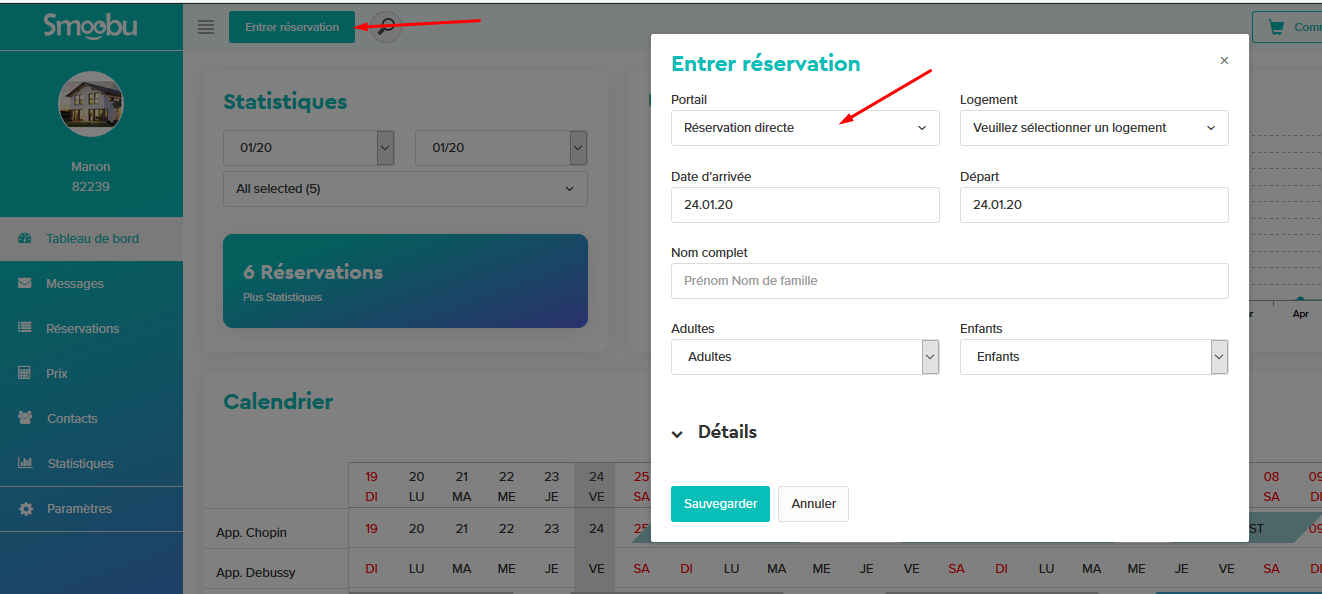Image resolution: width=1322 pixels, height=594 pixels.
Task: Open the Enfants dropdown
Action: 1094,357
